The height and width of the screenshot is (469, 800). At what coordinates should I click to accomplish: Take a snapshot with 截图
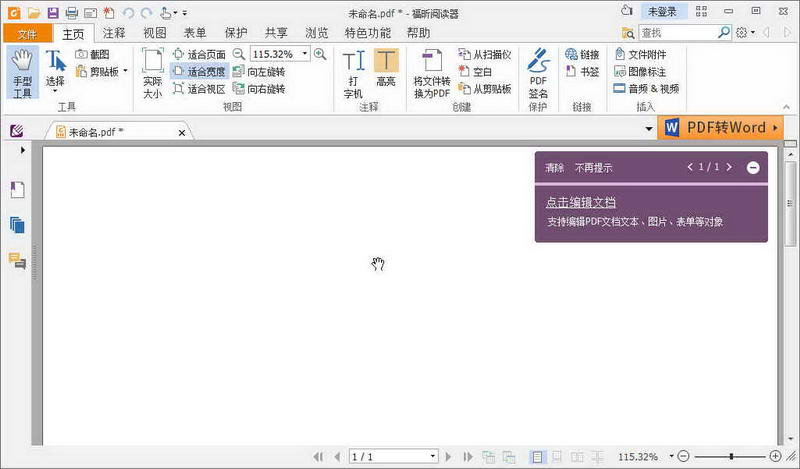pyautogui.click(x=92, y=54)
